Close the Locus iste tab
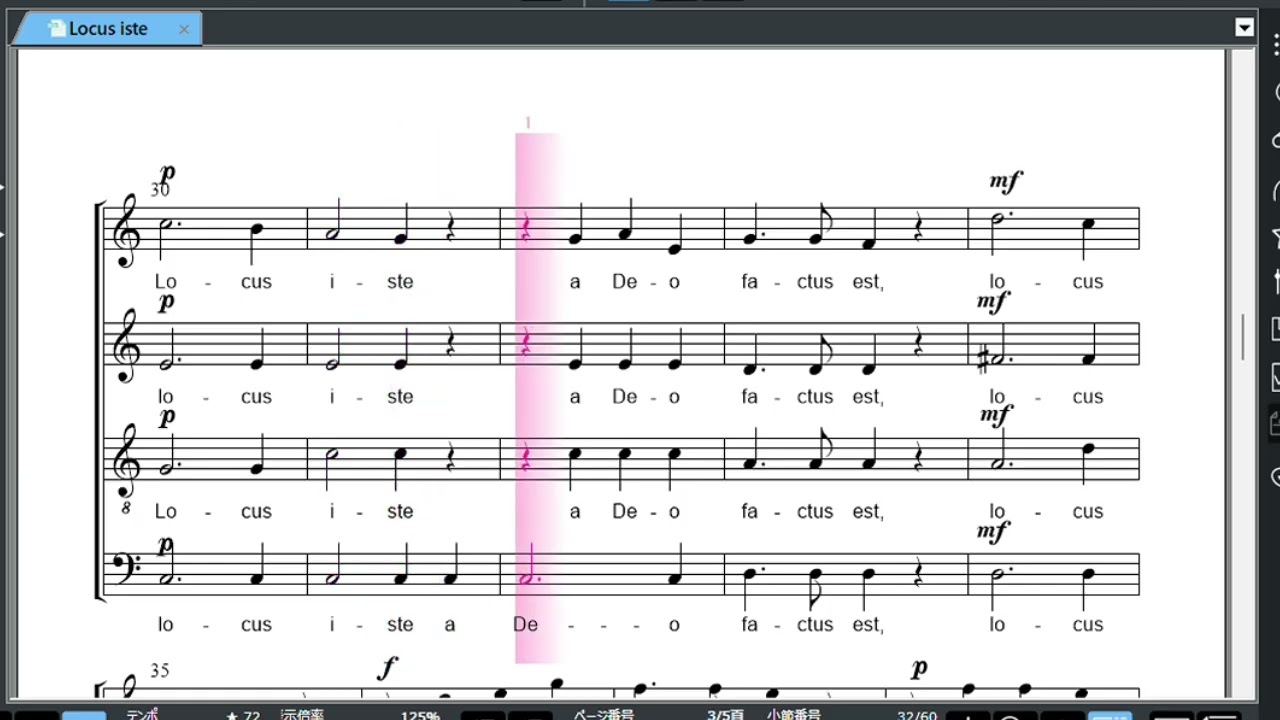The width and height of the screenshot is (1280, 720). click(184, 29)
